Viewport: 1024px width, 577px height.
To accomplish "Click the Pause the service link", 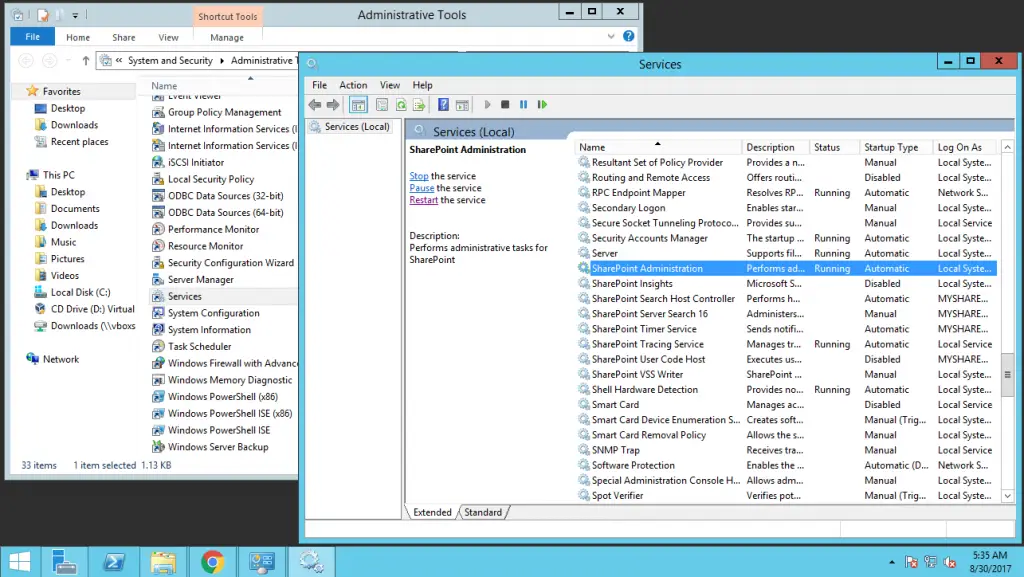I will point(421,188).
